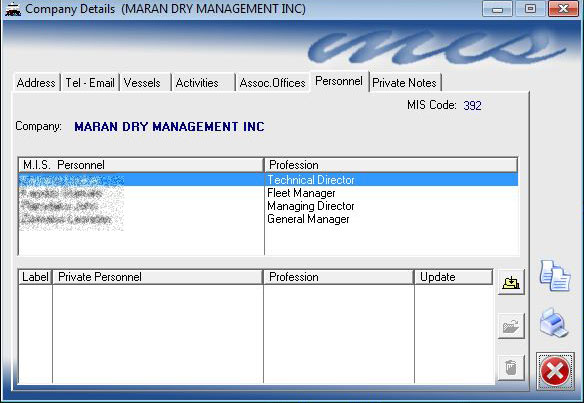The height and width of the screenshot is (403, 584).
Task: Select the Fleet Manager row
Action: coord(268,193)
